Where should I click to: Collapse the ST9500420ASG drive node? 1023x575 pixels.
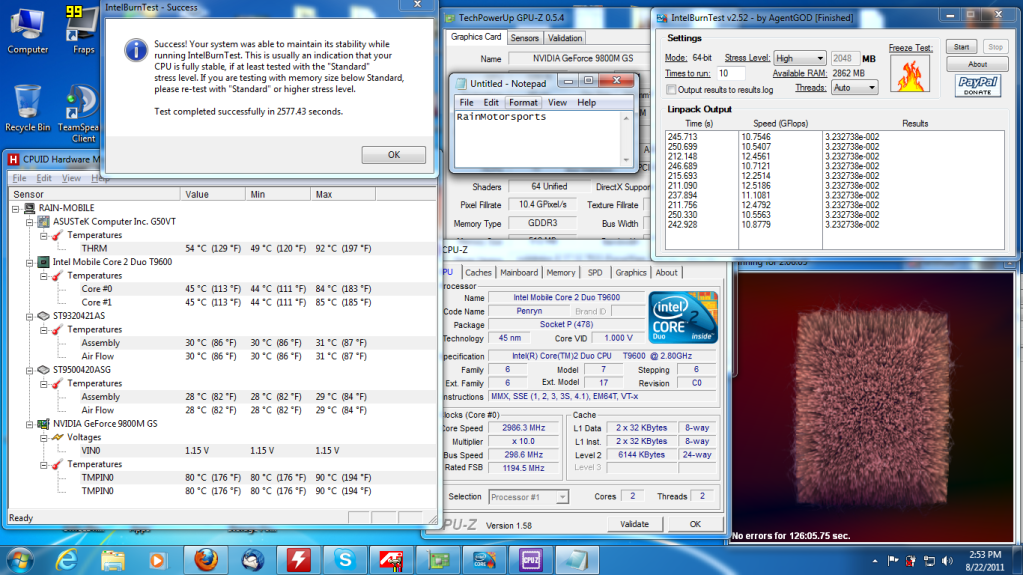pyautogui.click(x=29, y=370)
